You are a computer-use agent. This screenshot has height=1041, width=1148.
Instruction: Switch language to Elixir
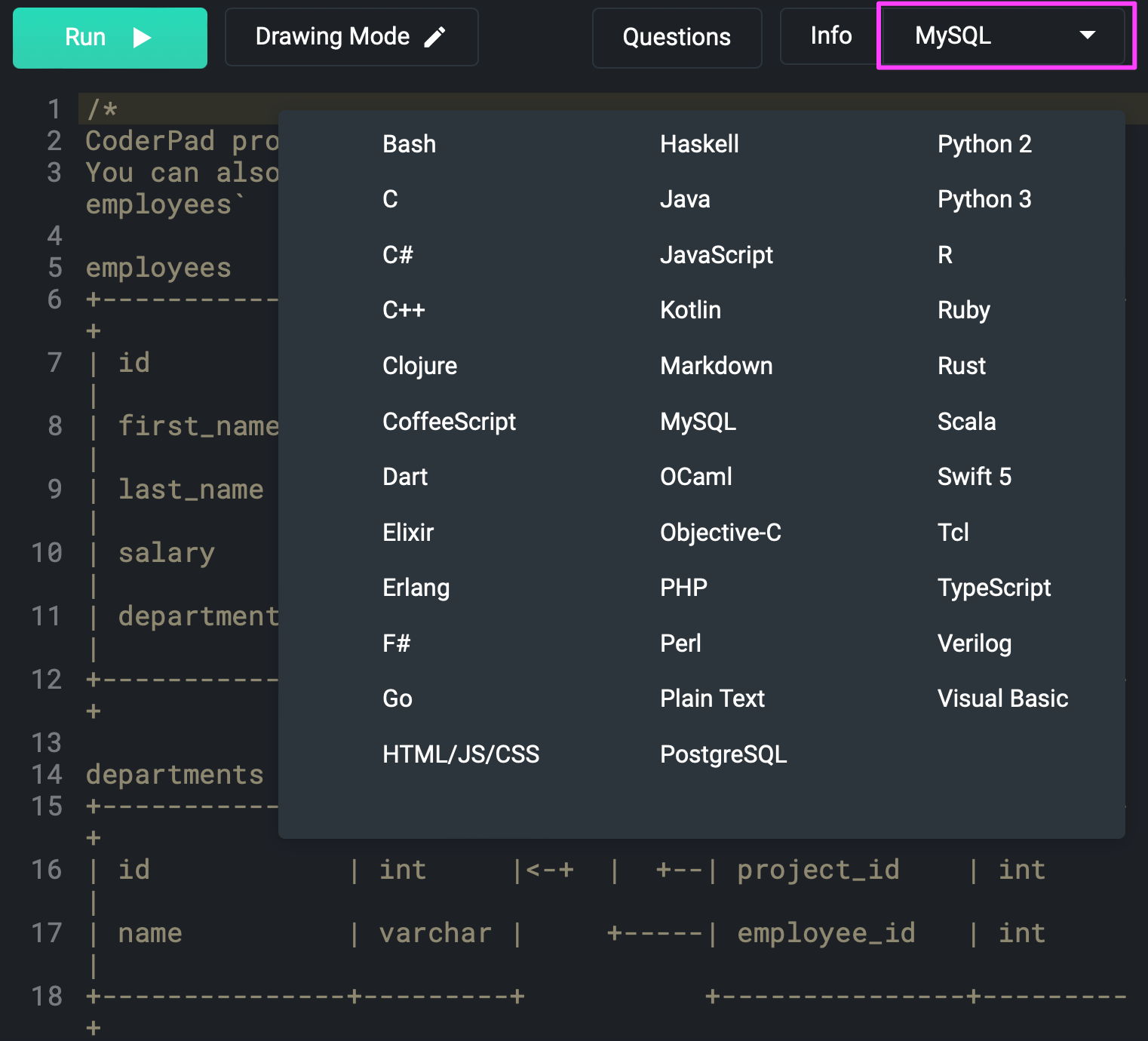(x=408, y=533)
